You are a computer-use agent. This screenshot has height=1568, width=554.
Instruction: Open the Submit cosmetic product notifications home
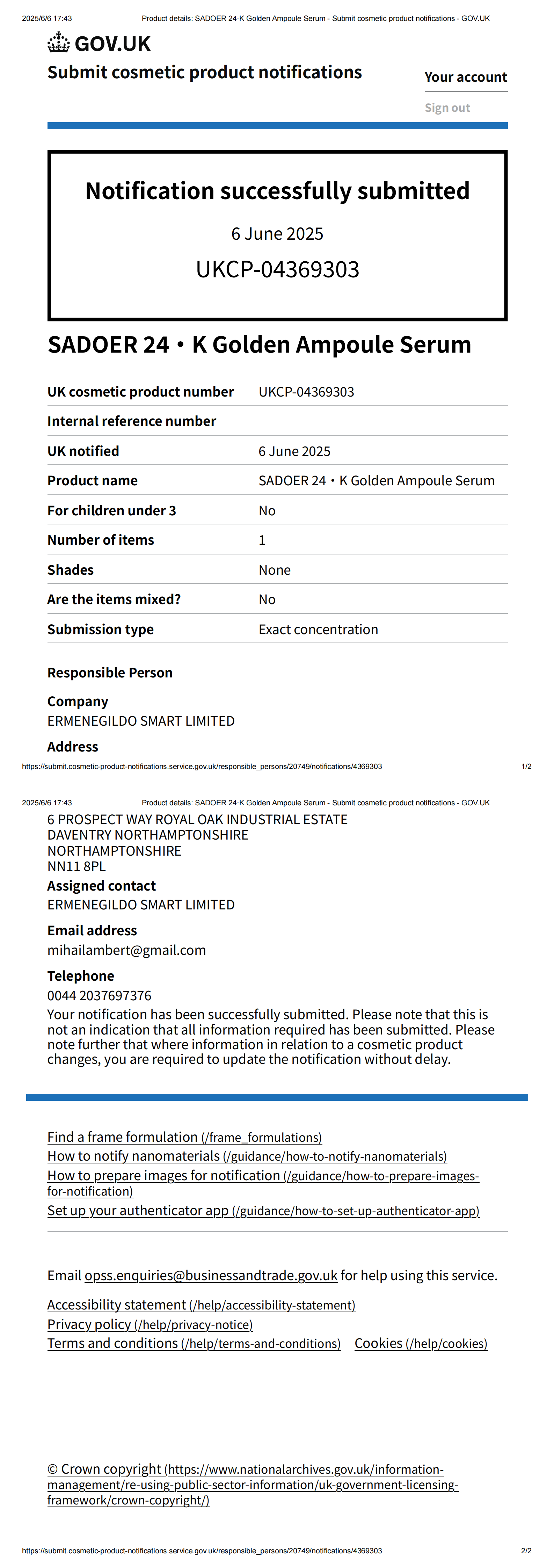(x=205, y=72)
